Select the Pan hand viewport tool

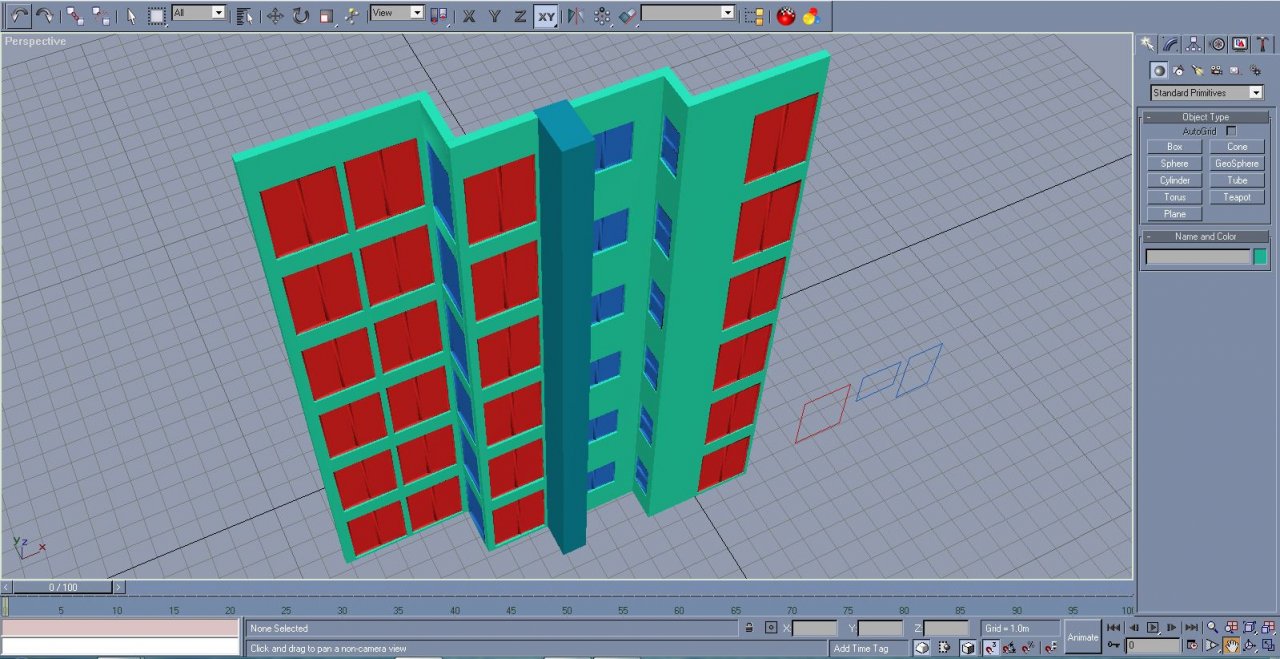pos(1232,646)
